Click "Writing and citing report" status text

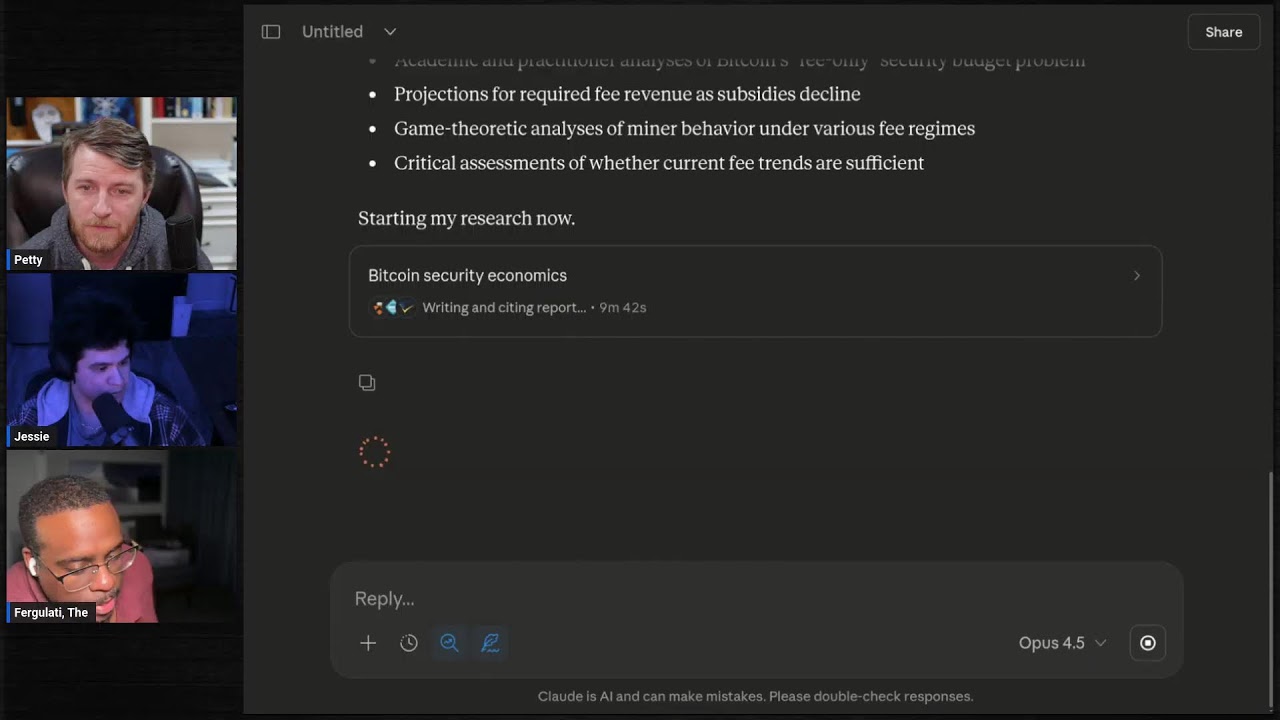(x=504, y=308)
